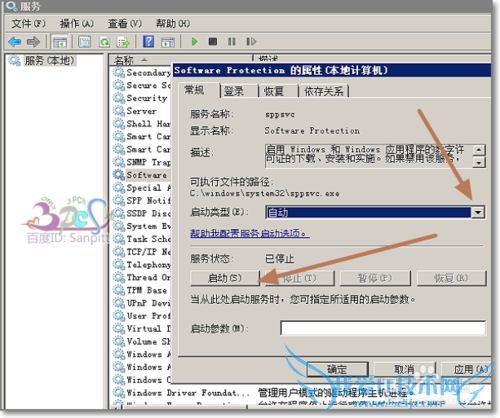Click the Restart service toolbar icon
Viewport: 500px width, 418px height.
[251, 42]
